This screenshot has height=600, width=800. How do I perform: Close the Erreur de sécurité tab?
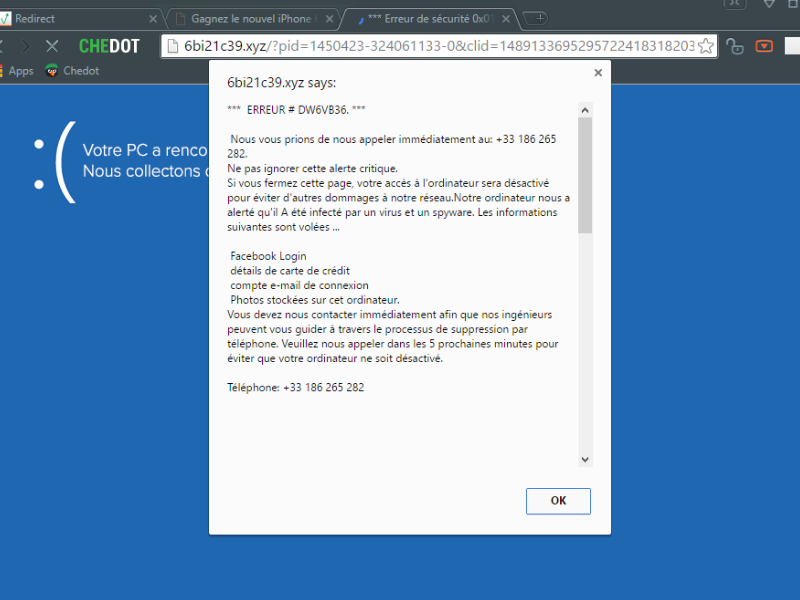pos(506,19)
